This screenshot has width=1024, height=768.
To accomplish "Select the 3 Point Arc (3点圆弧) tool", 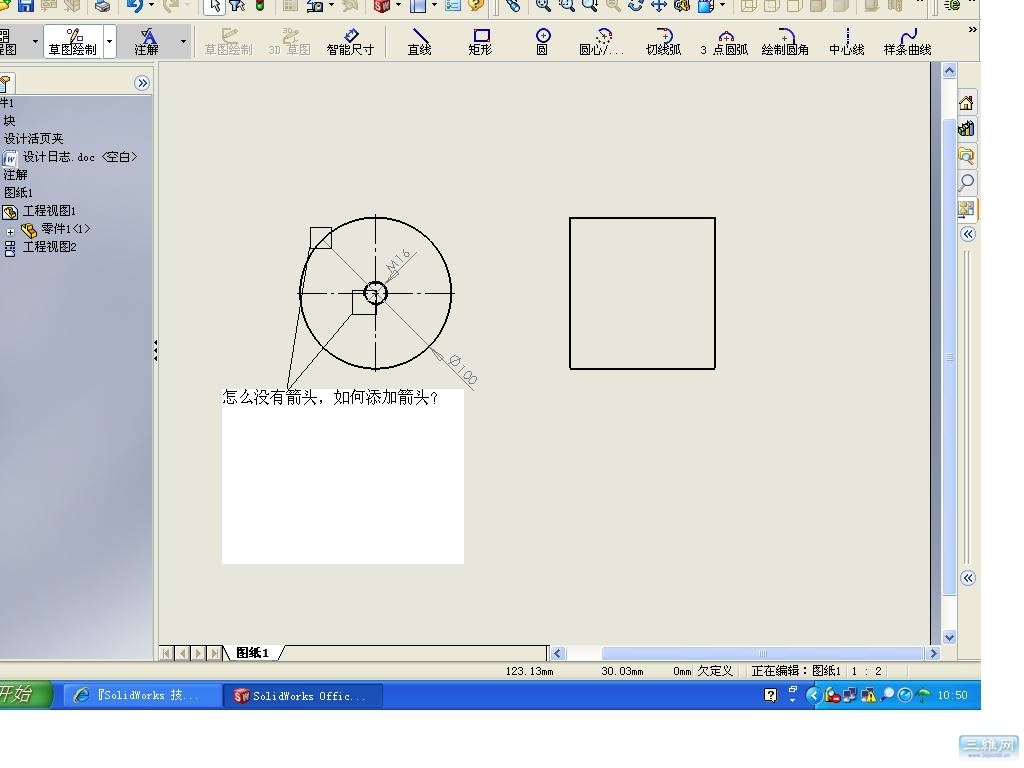I will tap(724, 42).
